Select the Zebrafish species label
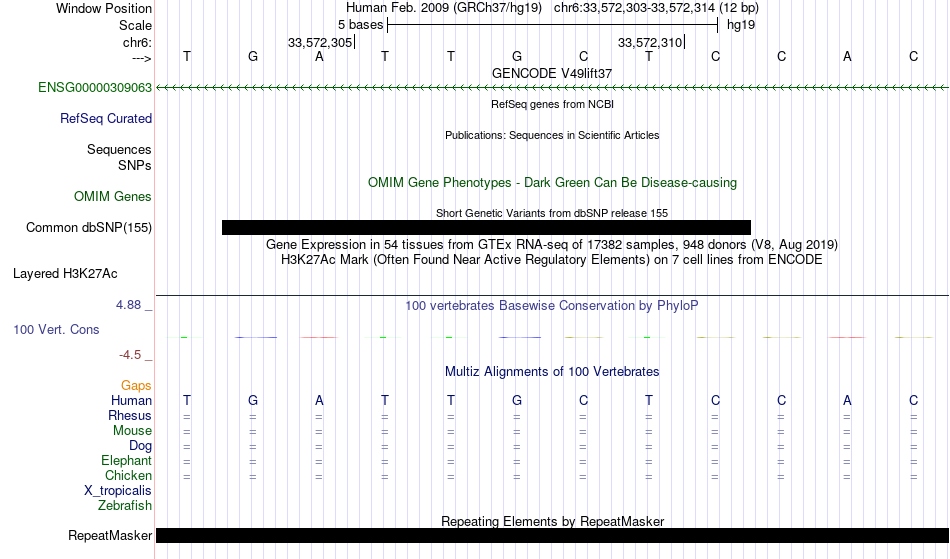The image size is (950, 559). click(125, 505)
